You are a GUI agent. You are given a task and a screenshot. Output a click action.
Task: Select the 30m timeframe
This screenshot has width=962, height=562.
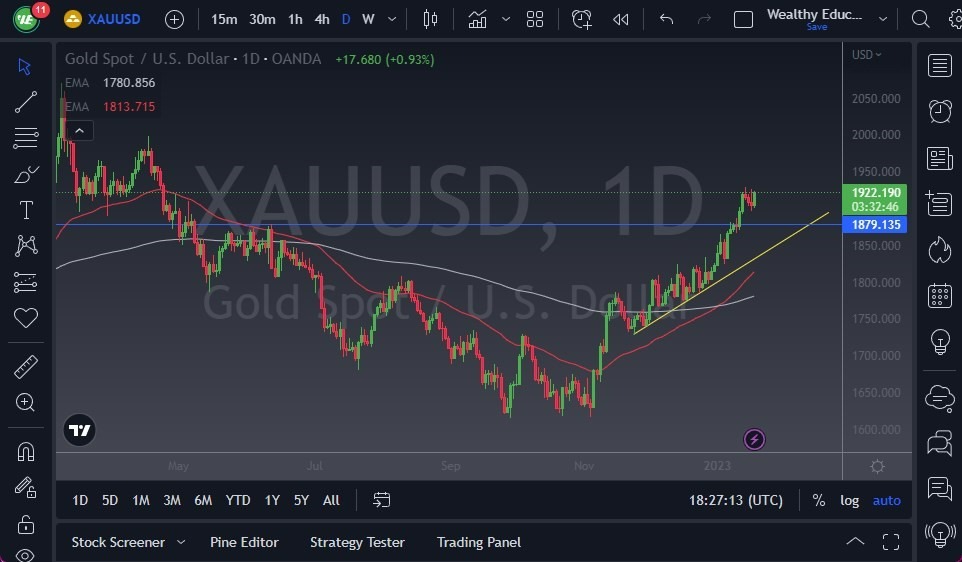(x=262, y=20)
